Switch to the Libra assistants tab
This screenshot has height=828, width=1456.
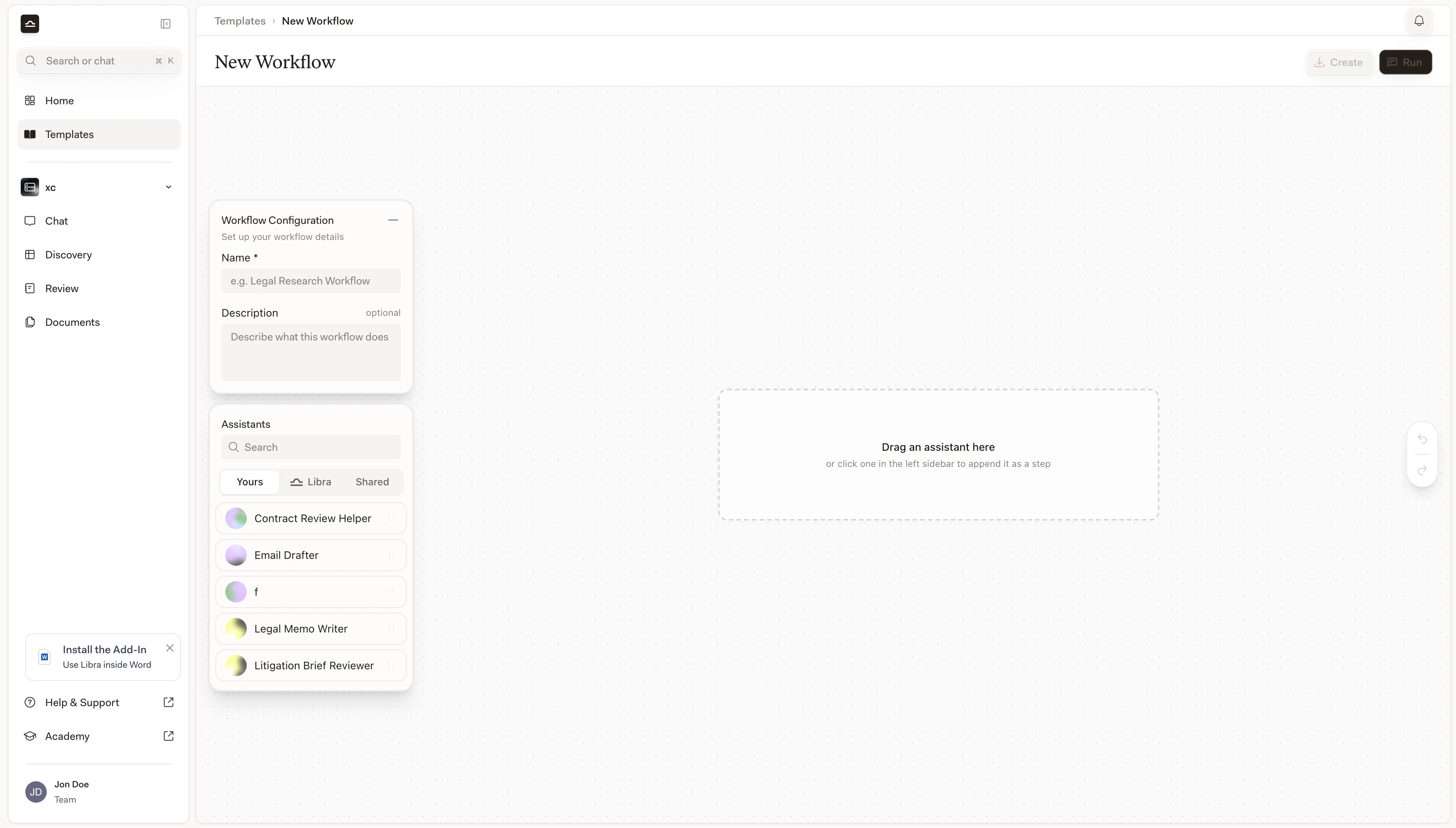pyautogui.click(x=311, y=482)
